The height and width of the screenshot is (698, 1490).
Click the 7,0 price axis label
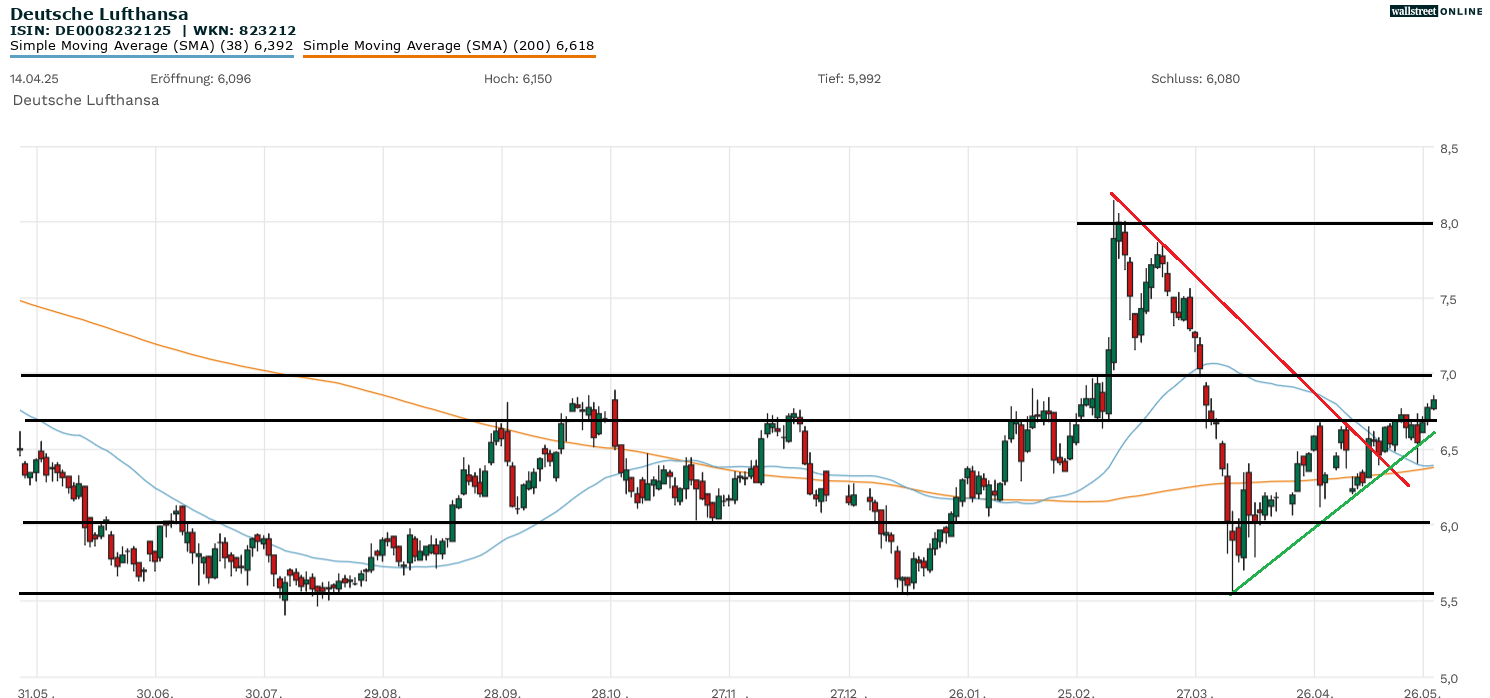click(1448, 375)
